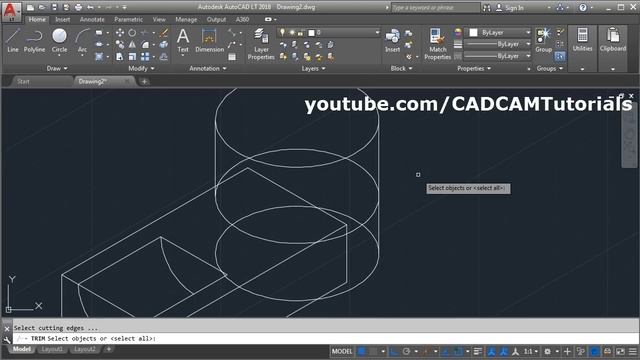Open the Help question mark button
Screen dimensions: 640x360
tap(583, 7)
